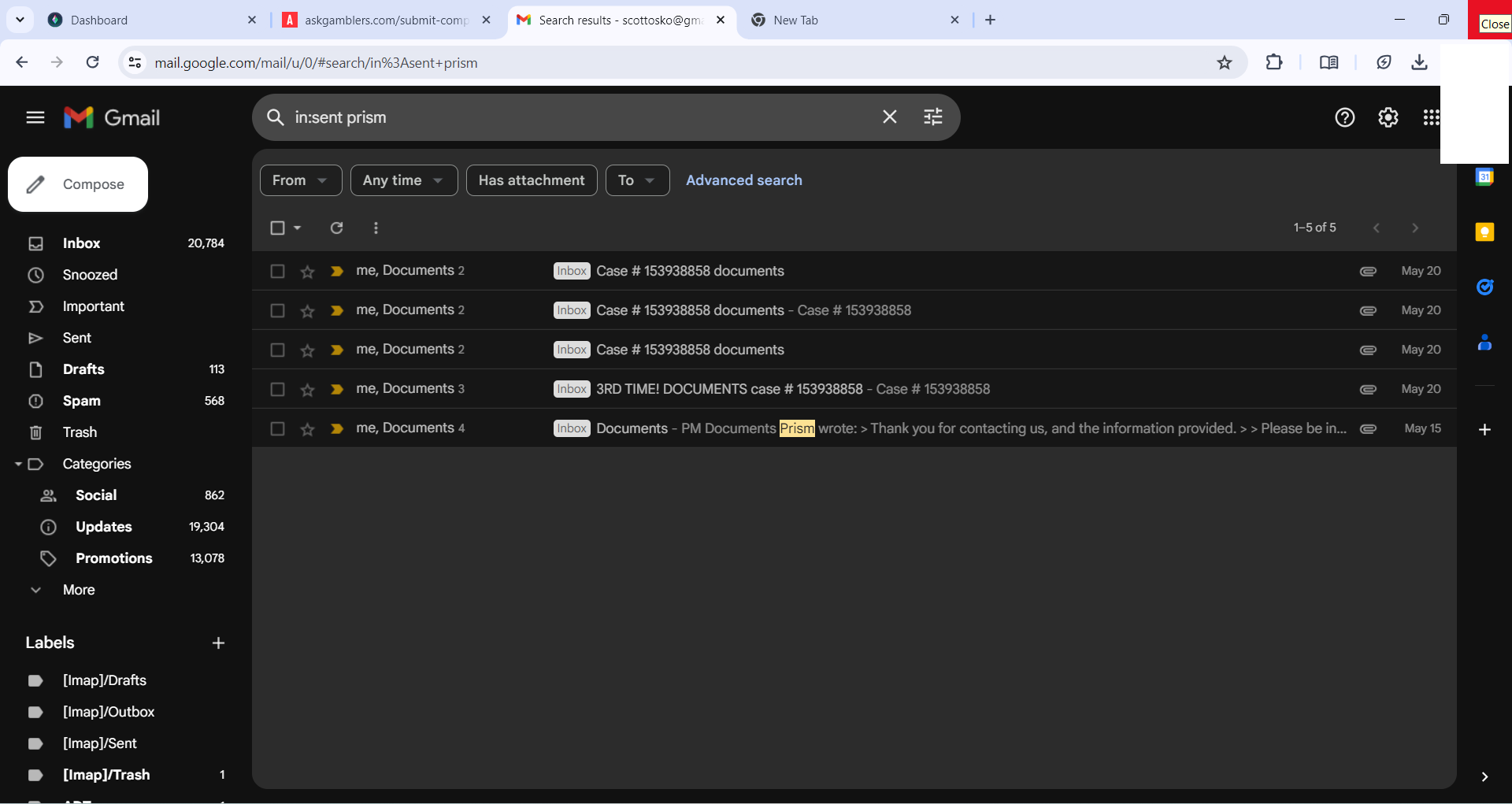This screenshot has width=1512, height=804.
Task: Show search options sliders icon
Action: (933, 117)
